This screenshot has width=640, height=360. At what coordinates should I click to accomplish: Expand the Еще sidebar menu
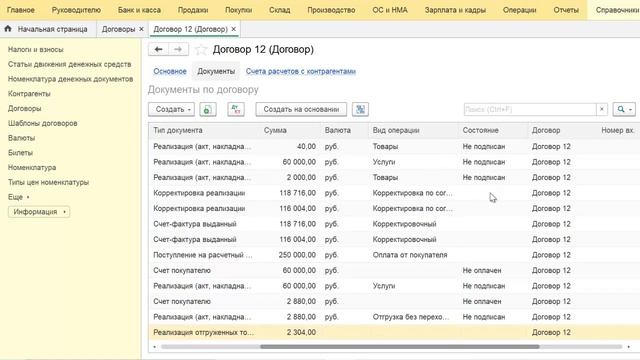[18, 197]
